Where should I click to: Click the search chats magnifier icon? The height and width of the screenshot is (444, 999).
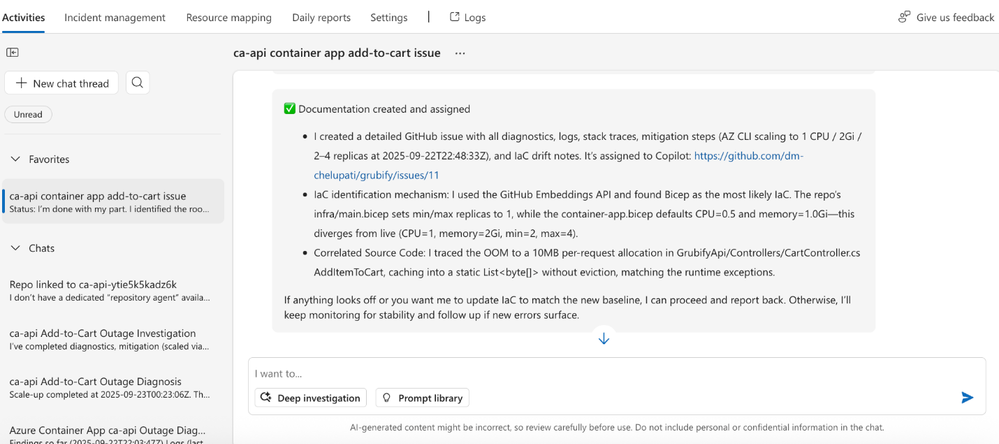138,83
